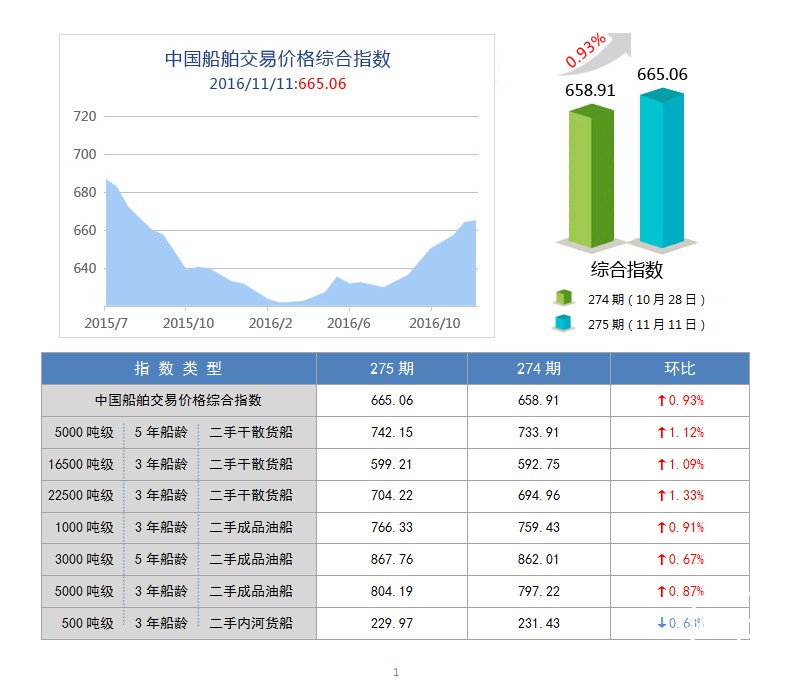Select the teal 665.06 bar
The height and width of the screenshot is (690, 793).
click(x=662, y=168)
